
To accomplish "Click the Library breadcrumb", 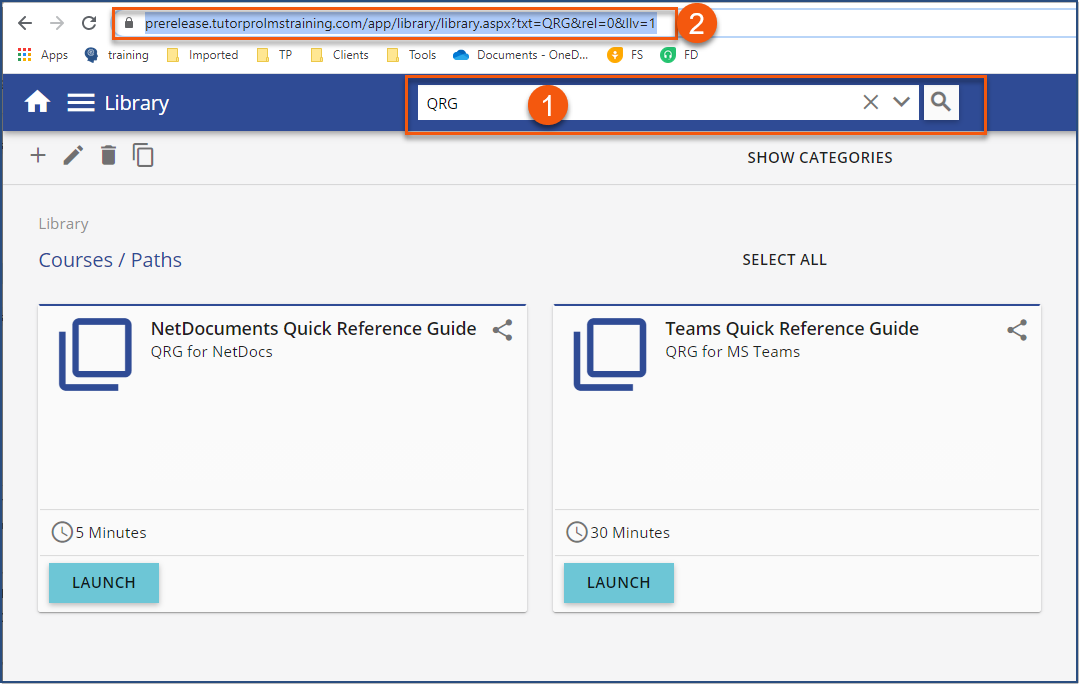I will [x=63, y=224].
